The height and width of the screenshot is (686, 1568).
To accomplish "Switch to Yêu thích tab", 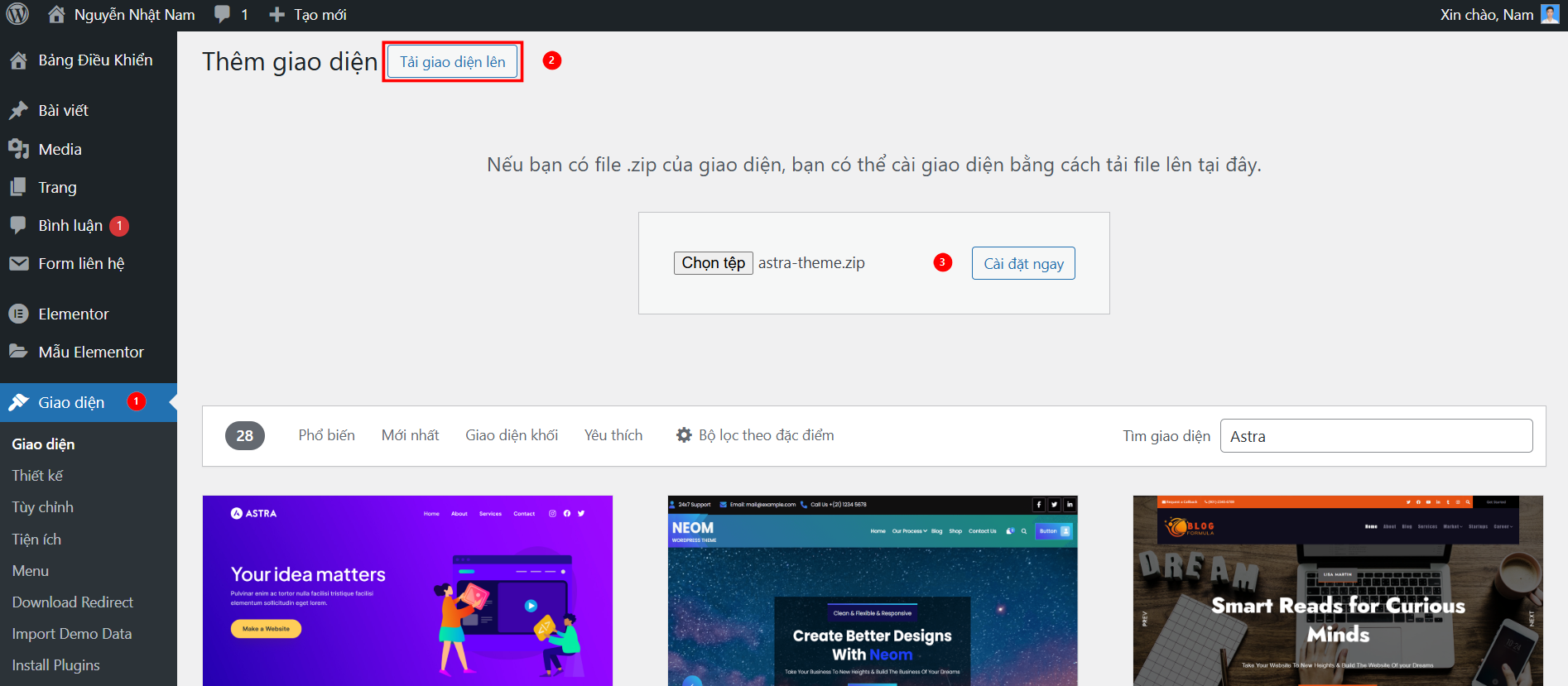I will [613, 435].
